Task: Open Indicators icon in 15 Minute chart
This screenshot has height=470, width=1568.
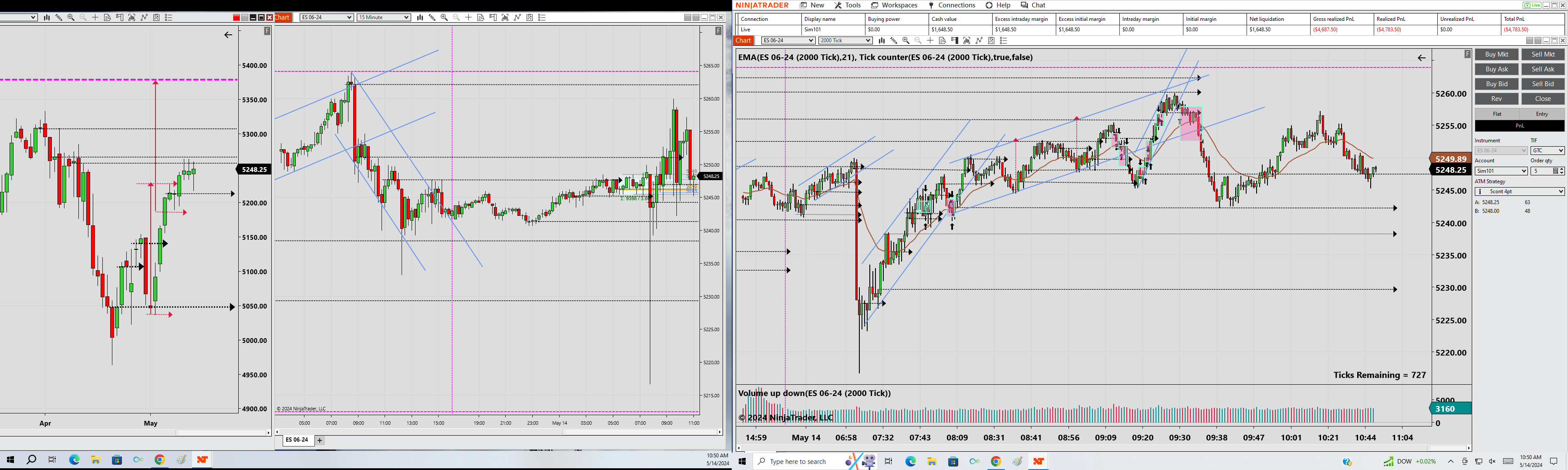Action: 517,18
